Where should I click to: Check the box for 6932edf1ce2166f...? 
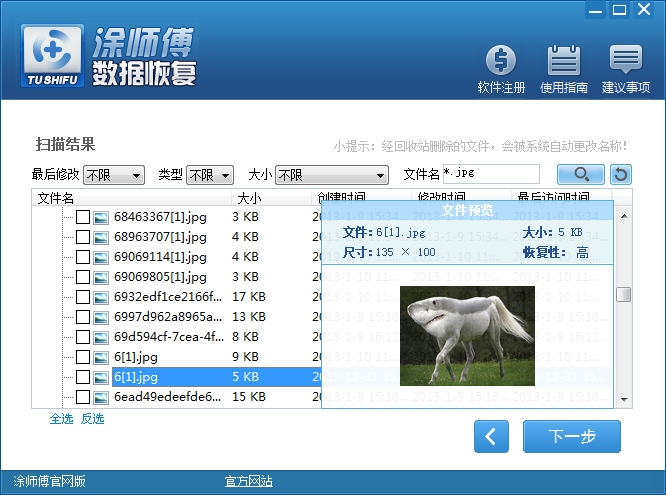[x=83, y=297]
